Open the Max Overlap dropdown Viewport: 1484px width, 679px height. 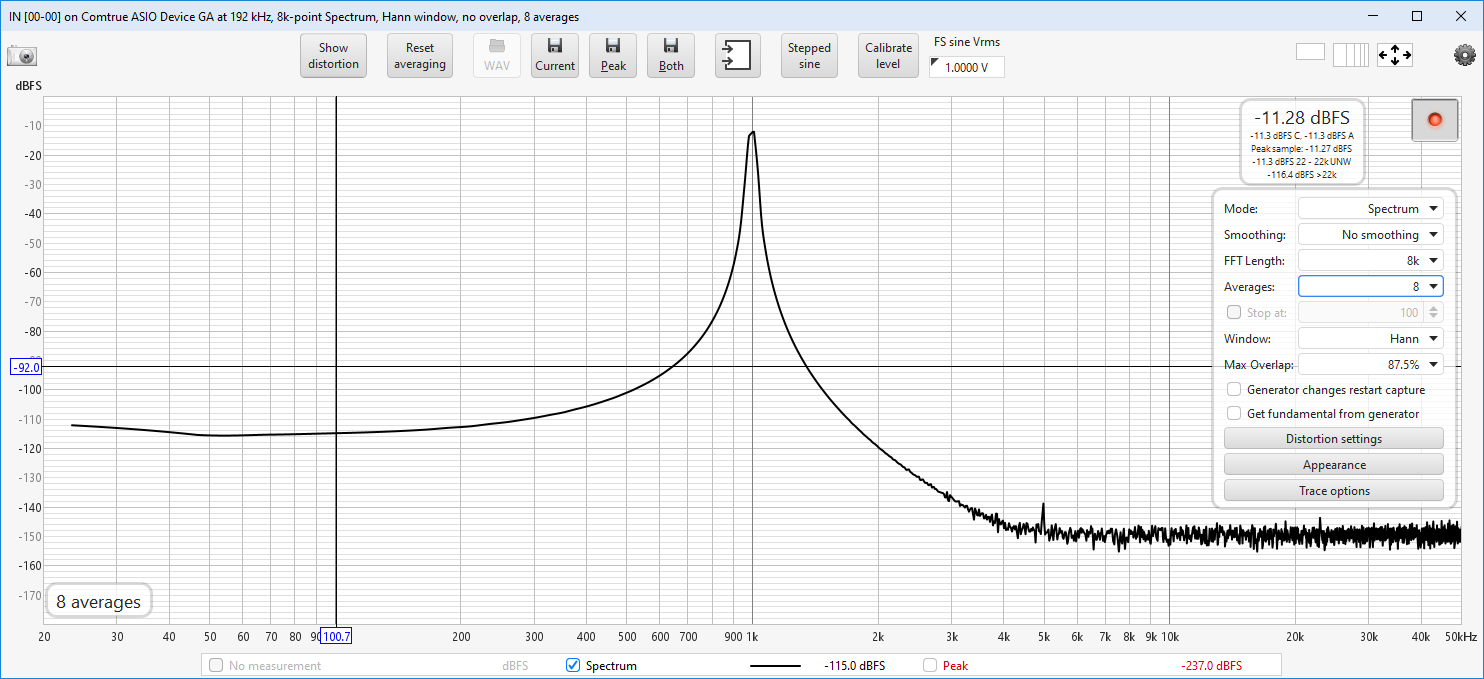click(x=1370, y=365)
